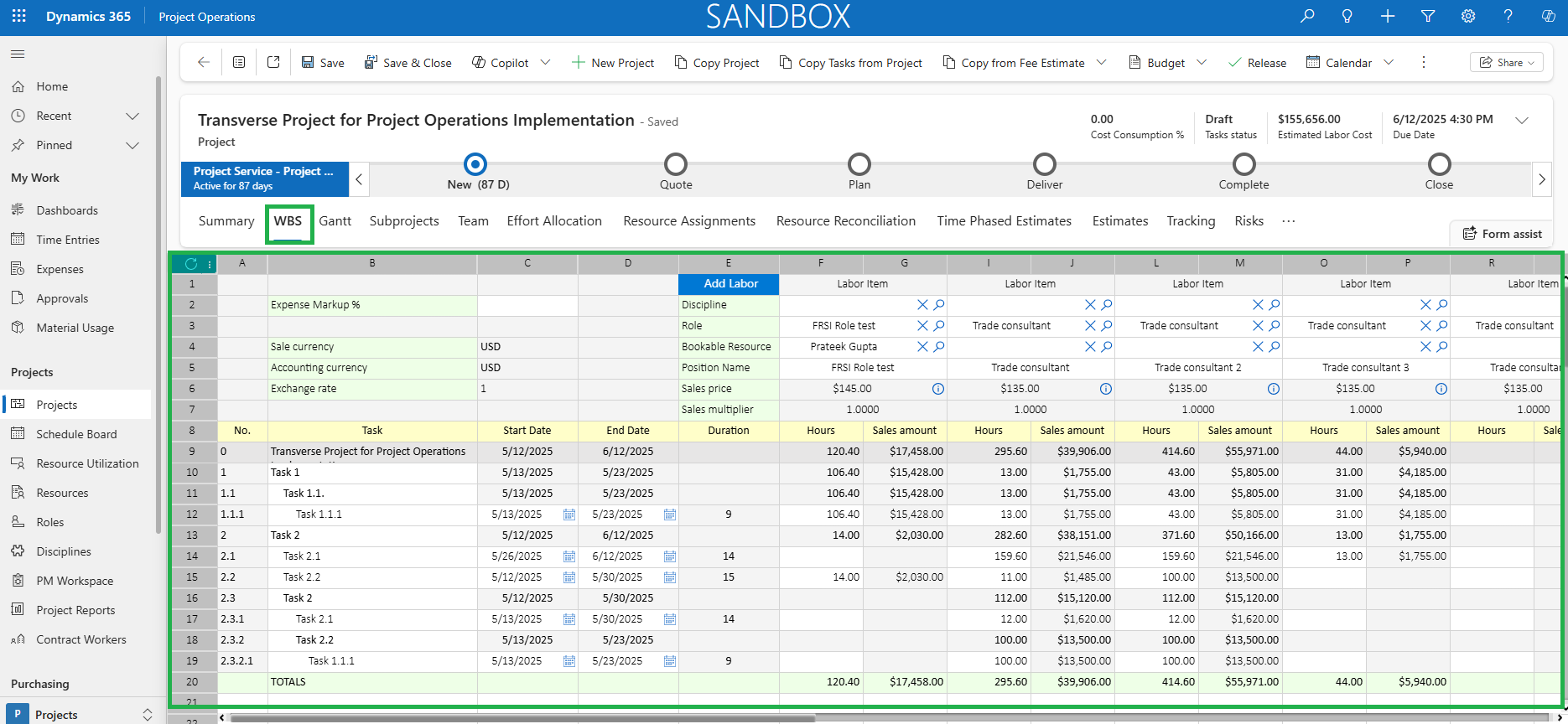Select the Close stage circle
Screen dimensions: 1568x724
click(x=1439, y=164)
